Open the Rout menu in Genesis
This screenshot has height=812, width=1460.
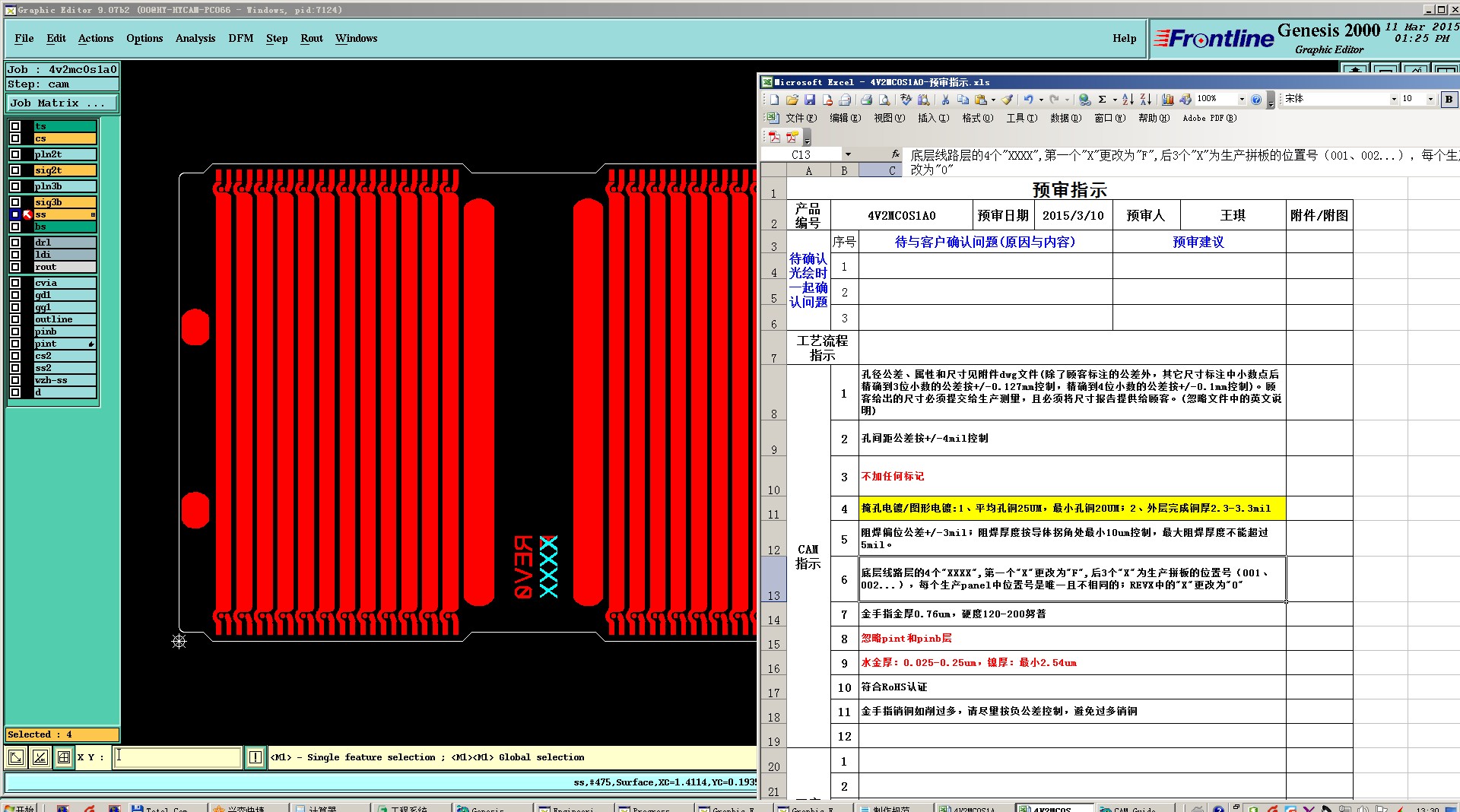click(312, 38)
